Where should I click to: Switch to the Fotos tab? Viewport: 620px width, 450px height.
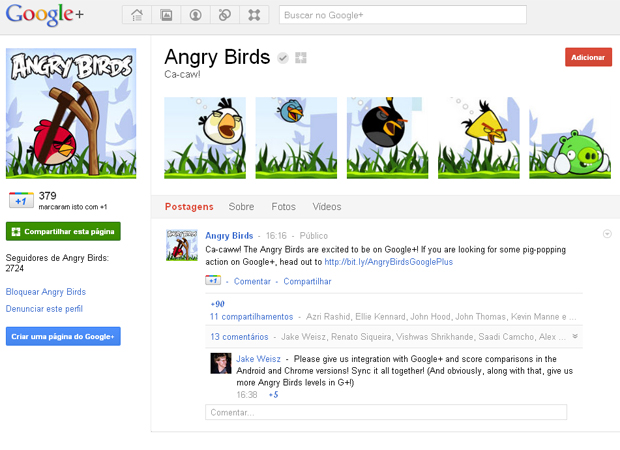click(x=284, y=207)
